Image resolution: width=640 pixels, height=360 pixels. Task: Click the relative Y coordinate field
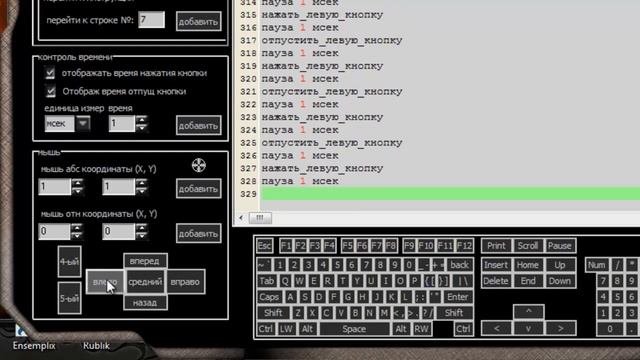tap(118, 231)
